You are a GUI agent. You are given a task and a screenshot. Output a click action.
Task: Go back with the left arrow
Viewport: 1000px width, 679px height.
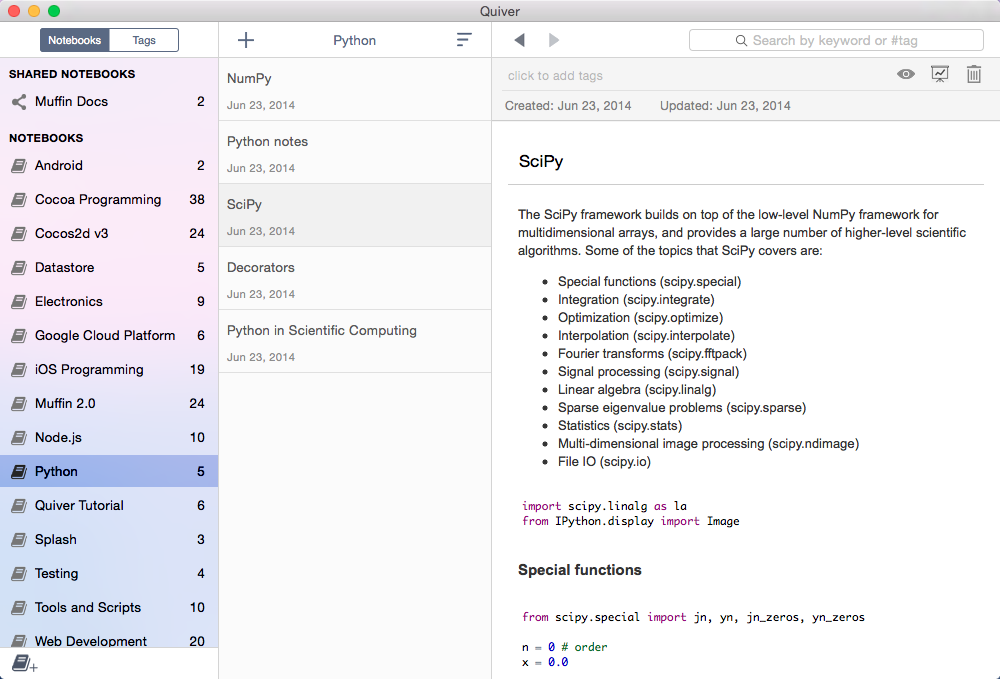pyautogui.click(x=519, y=40)
